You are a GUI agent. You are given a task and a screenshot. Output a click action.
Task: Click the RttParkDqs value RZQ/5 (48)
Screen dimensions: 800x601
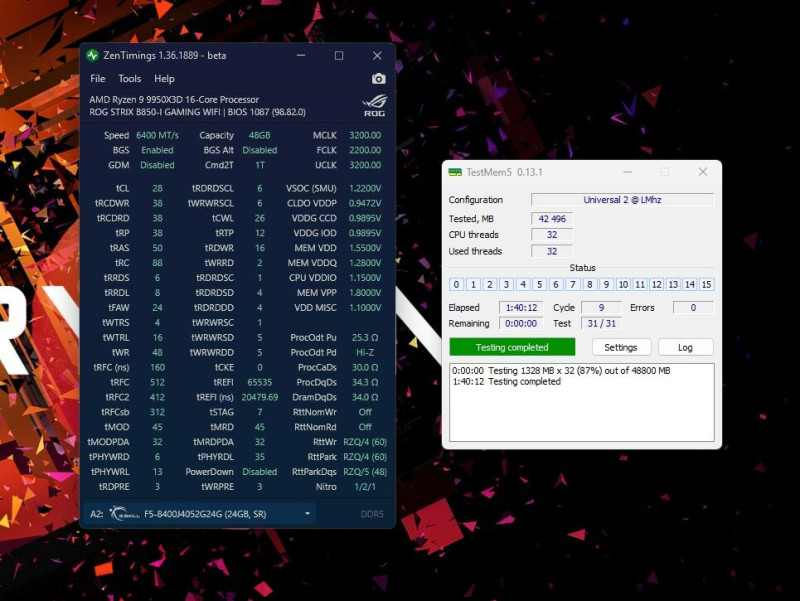coord(365,471)
